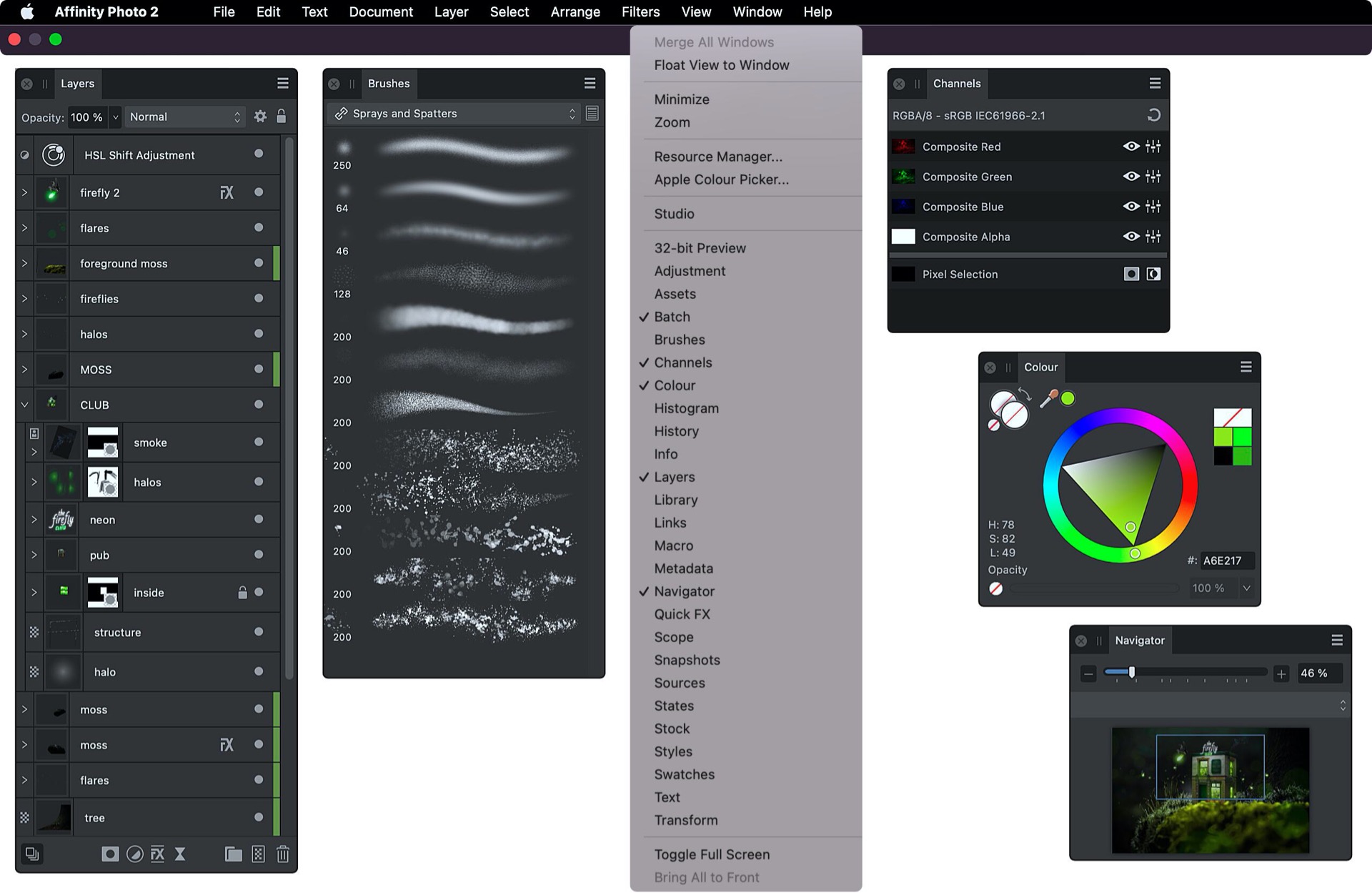This screenshot has width=1372, height=893.
Task: Toggle visibility of Composite Alpha channel
Action: 1131,237
